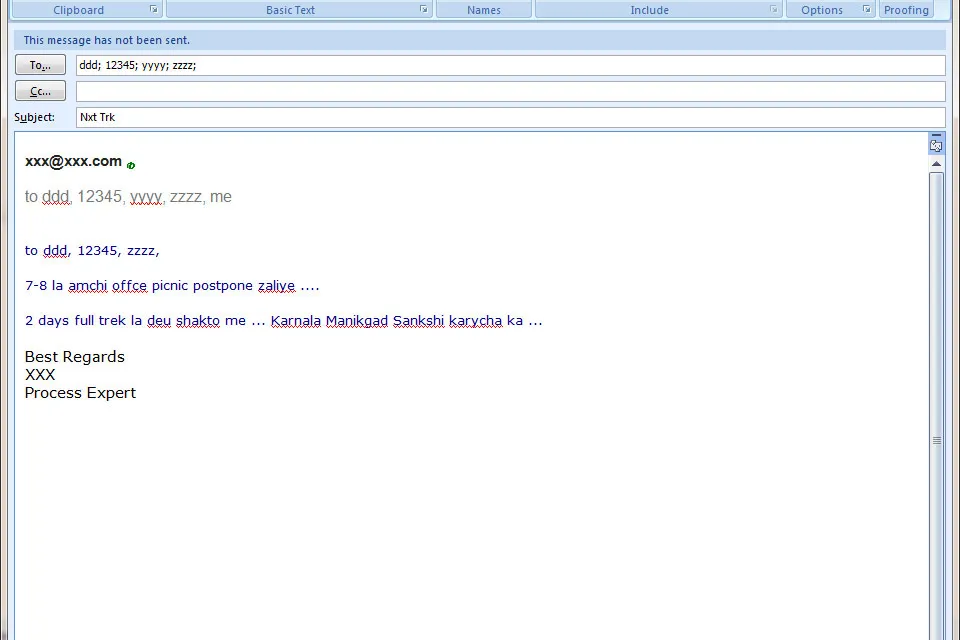Open the Options group dialog launcher
This screenshot has height=640, width=960.
pyautogui.click(x=865, y=10)
